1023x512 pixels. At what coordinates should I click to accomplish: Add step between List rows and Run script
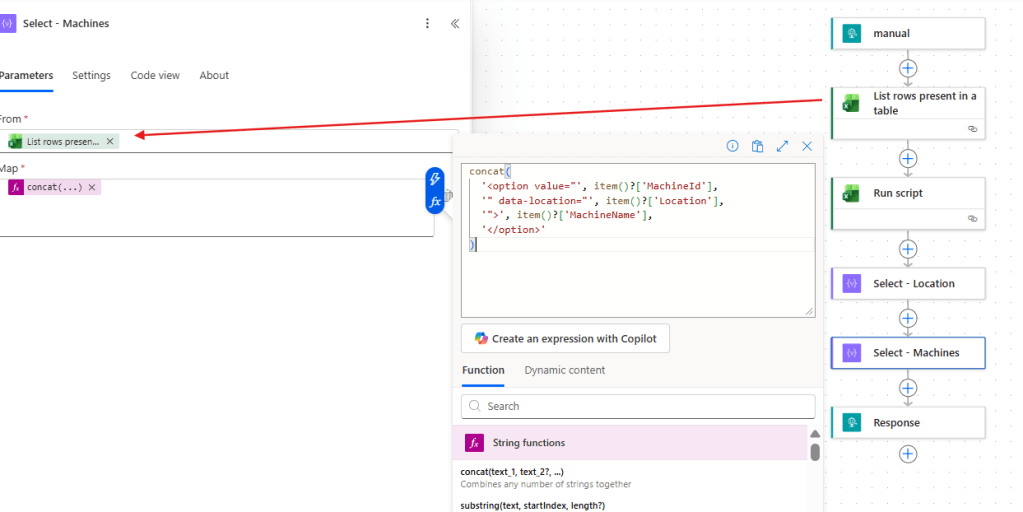point(908,158)
